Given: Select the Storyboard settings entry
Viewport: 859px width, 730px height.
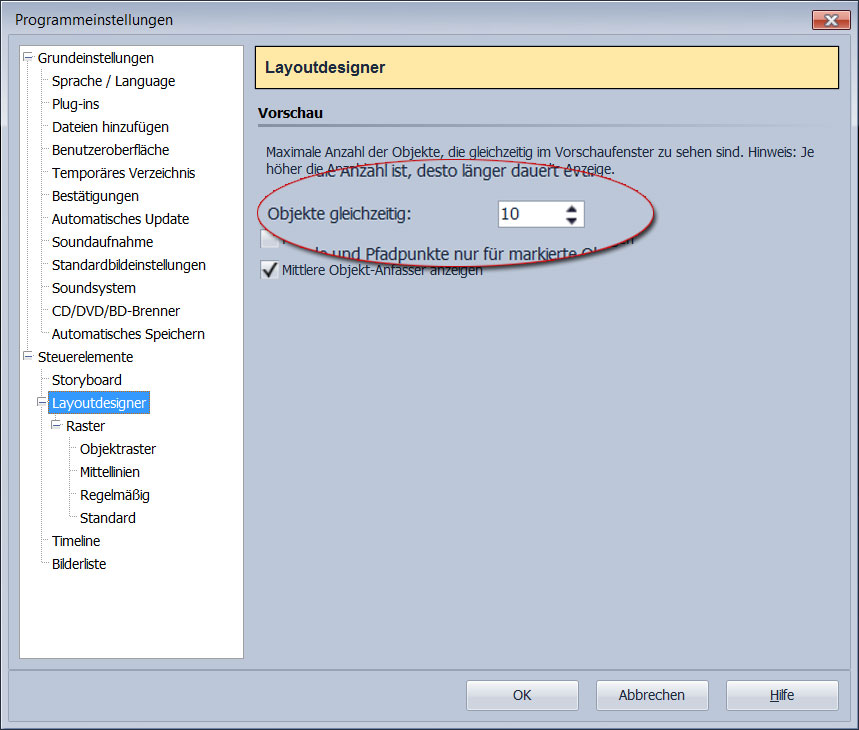Looking at the screenshot, I should coord(86,380).
